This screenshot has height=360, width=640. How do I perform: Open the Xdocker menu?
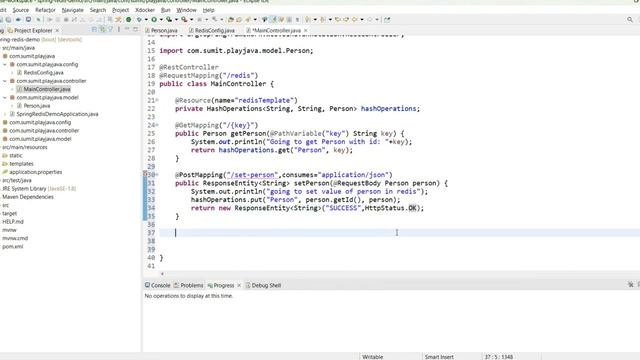145,10
